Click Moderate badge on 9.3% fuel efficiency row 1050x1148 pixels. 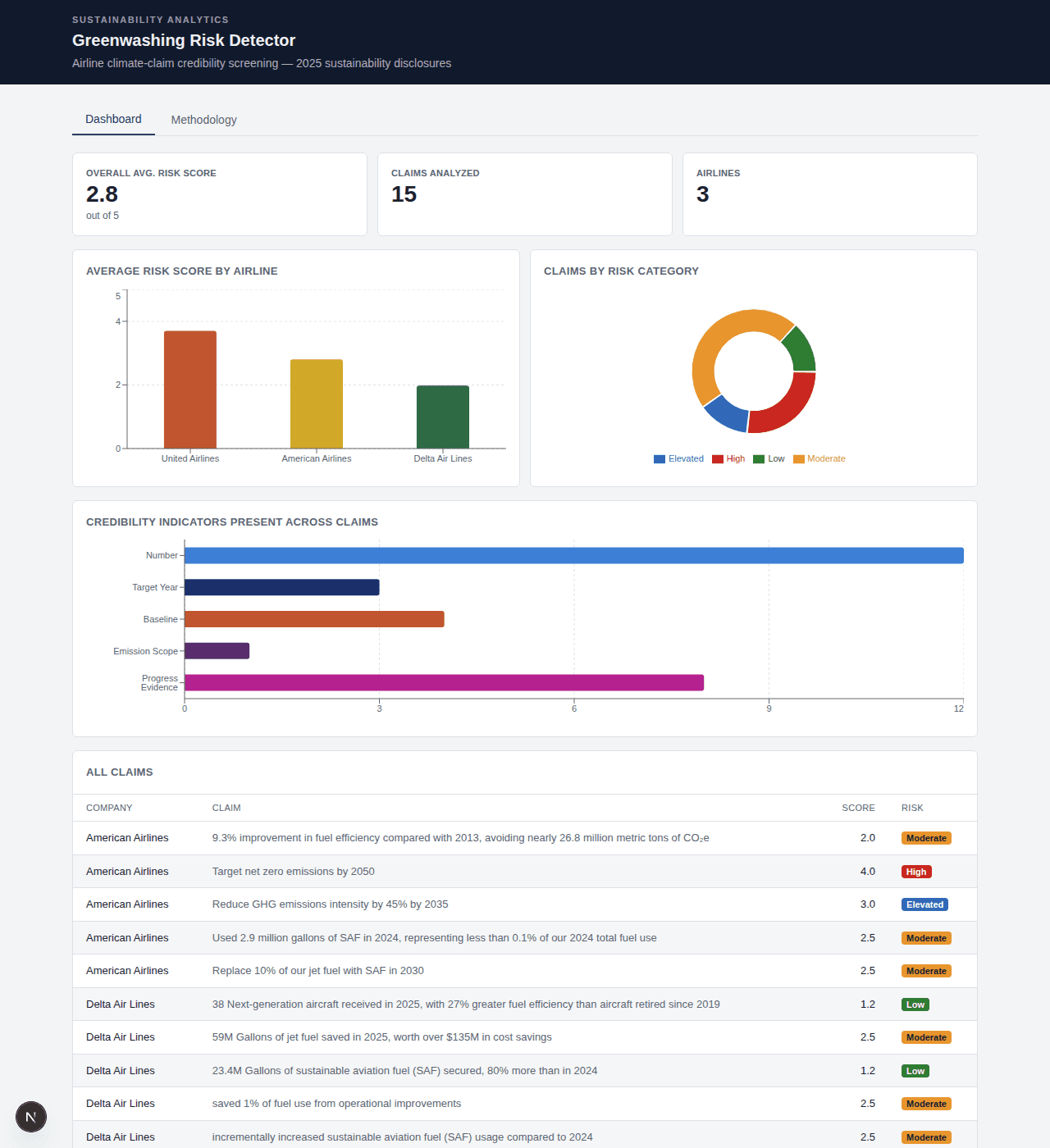click(x=926, y=838)
